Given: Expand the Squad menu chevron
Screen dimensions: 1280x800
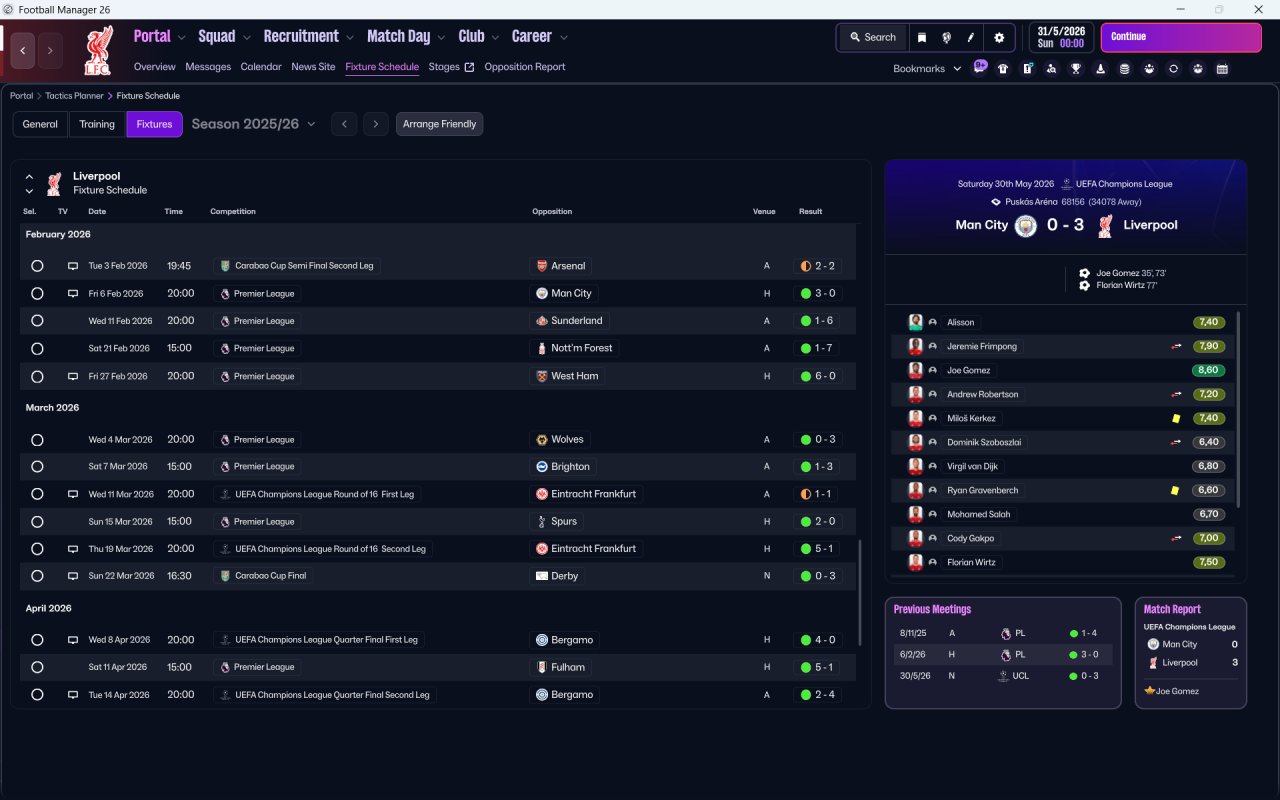Looking at the screenshot, I should [x=247, y=37].
